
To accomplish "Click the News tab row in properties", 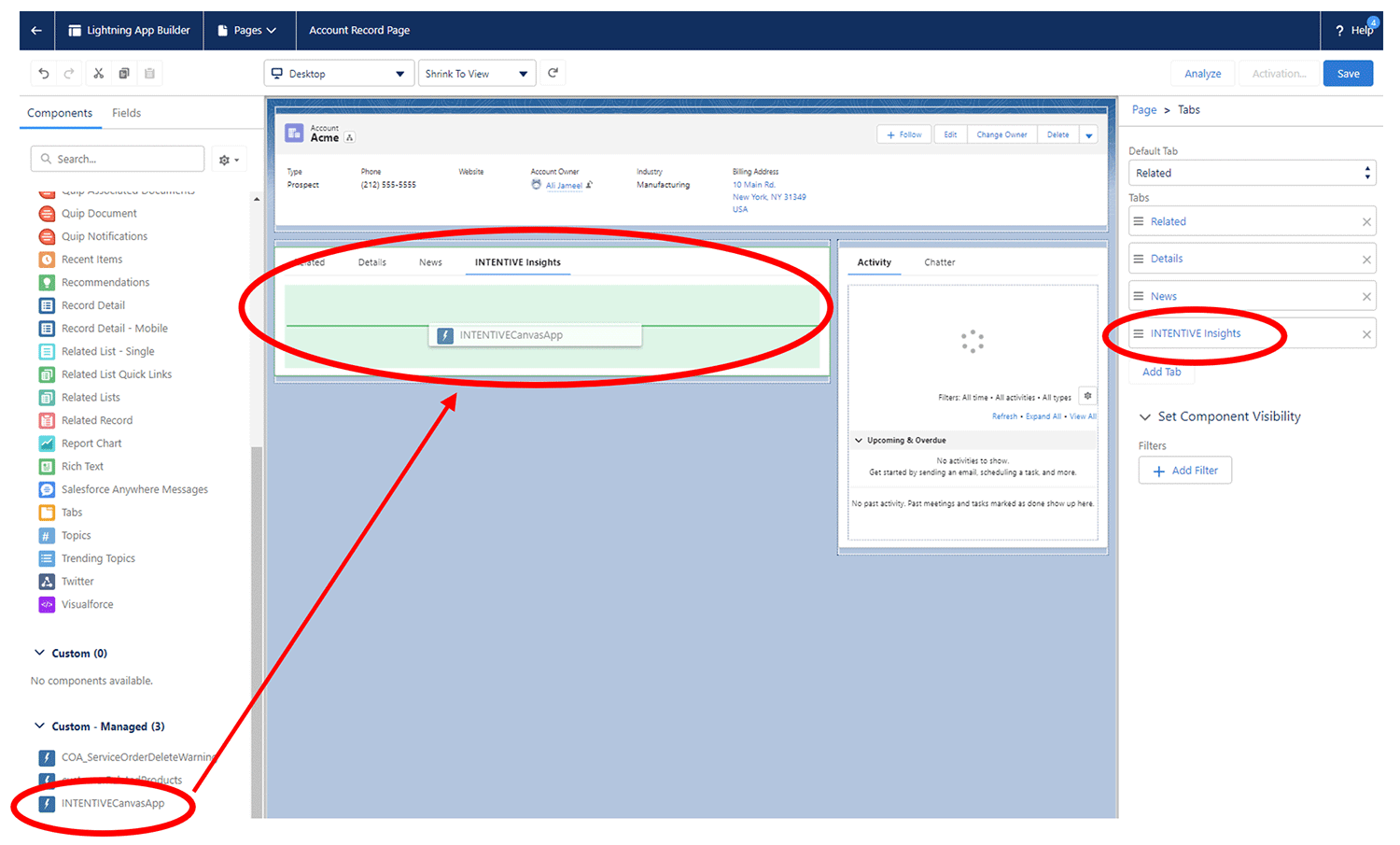I will (x=1252, y=297).
